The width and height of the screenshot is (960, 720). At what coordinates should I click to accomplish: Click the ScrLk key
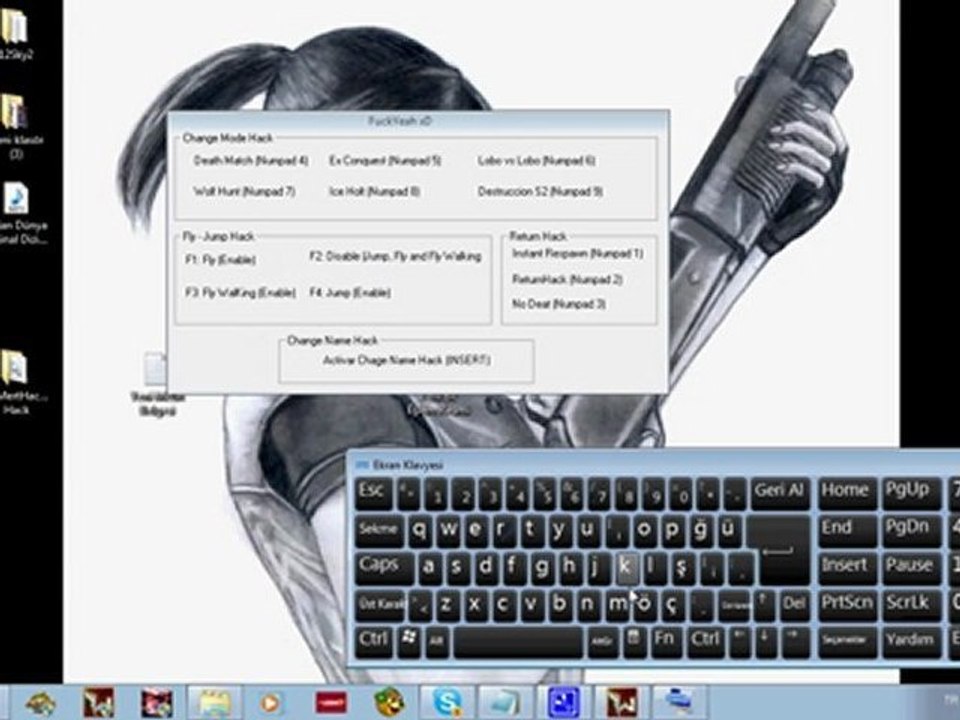coord(910,606)
